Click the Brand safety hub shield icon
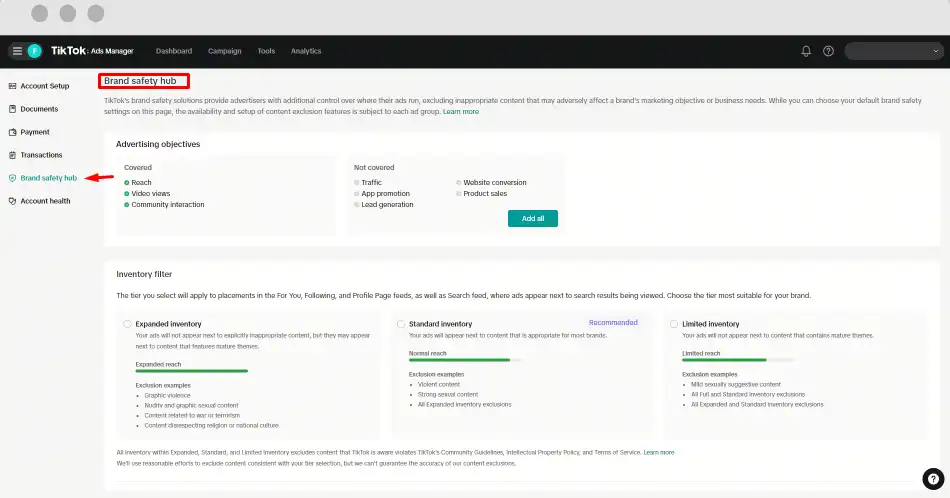This screenshot has width=950, height=498. [12, 178]
